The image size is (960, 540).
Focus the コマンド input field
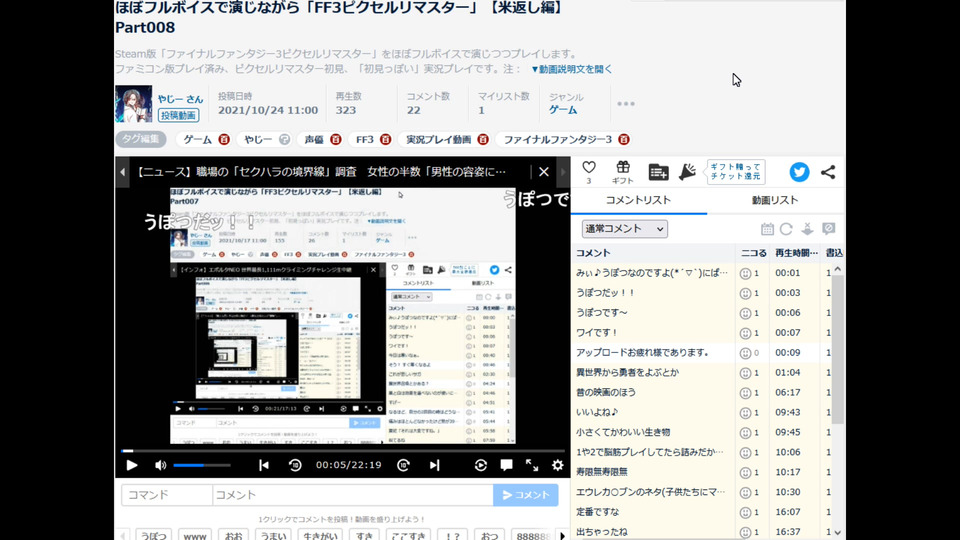167,495
